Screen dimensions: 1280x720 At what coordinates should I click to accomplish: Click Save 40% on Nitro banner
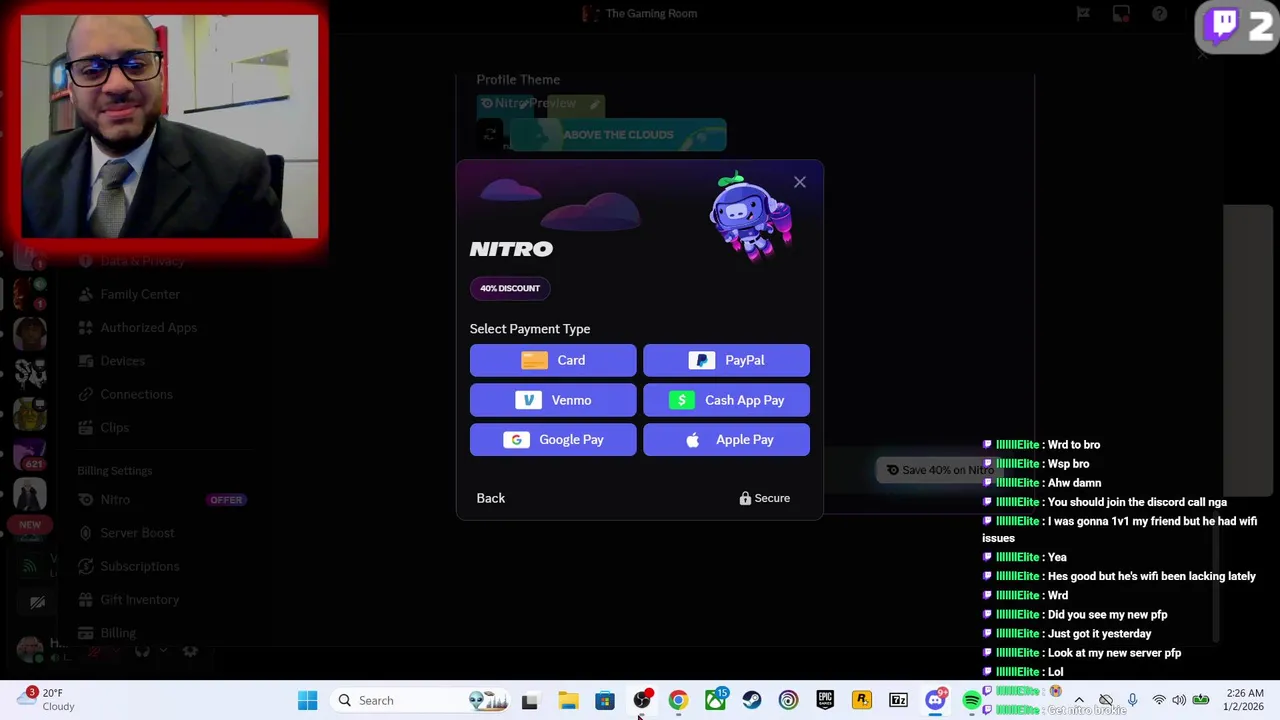coord(940,470)
